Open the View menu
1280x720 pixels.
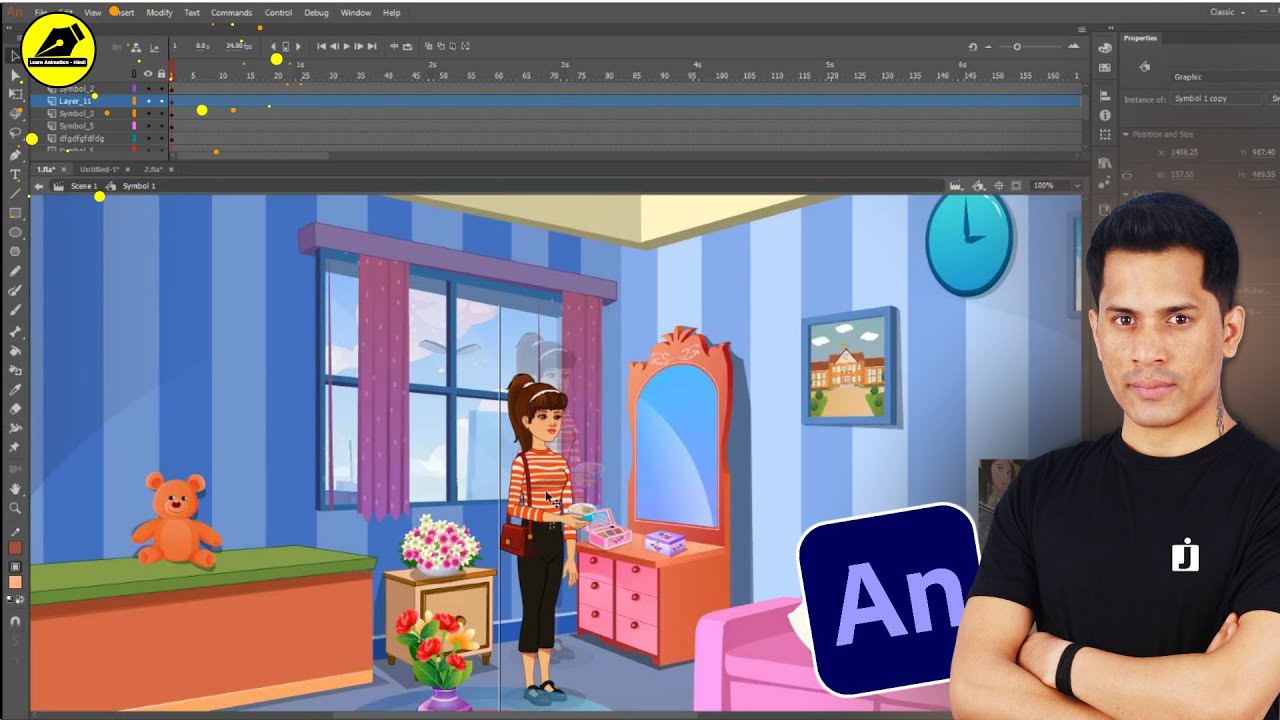point(92,13)
